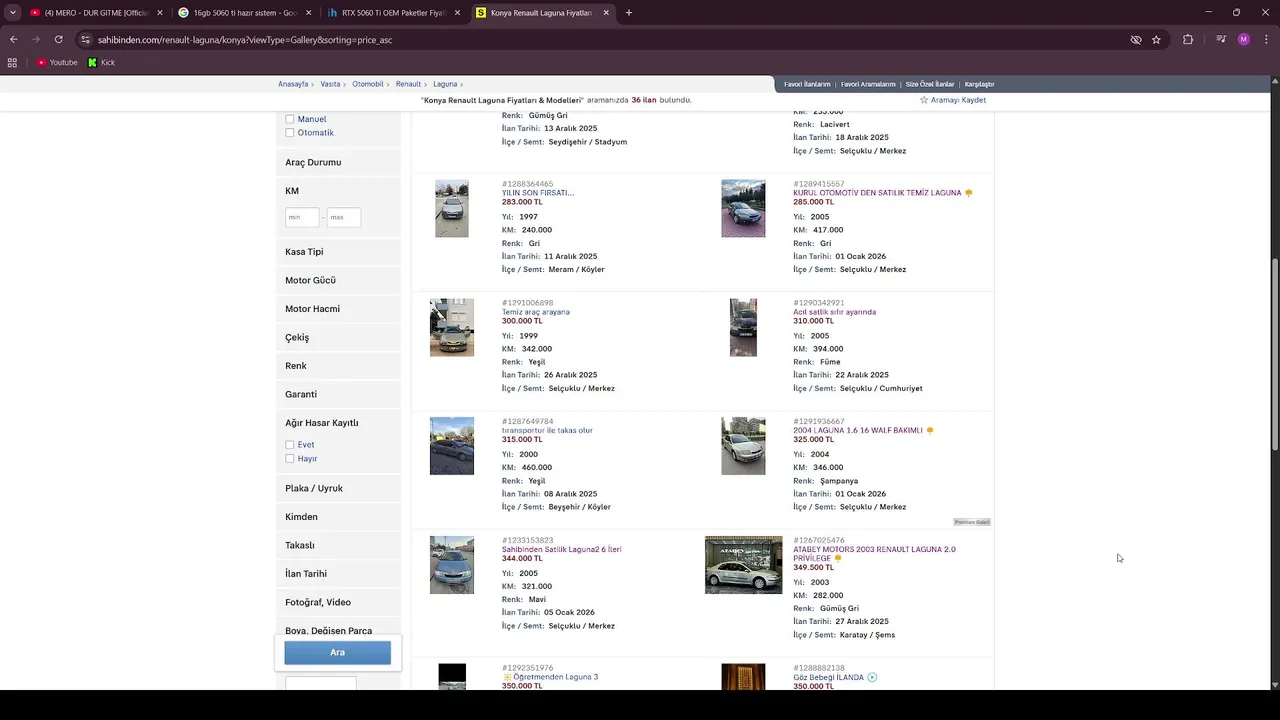Close the RTX 5060 Ti OEM tab
1280x720 pixels.
coord(457,13)
